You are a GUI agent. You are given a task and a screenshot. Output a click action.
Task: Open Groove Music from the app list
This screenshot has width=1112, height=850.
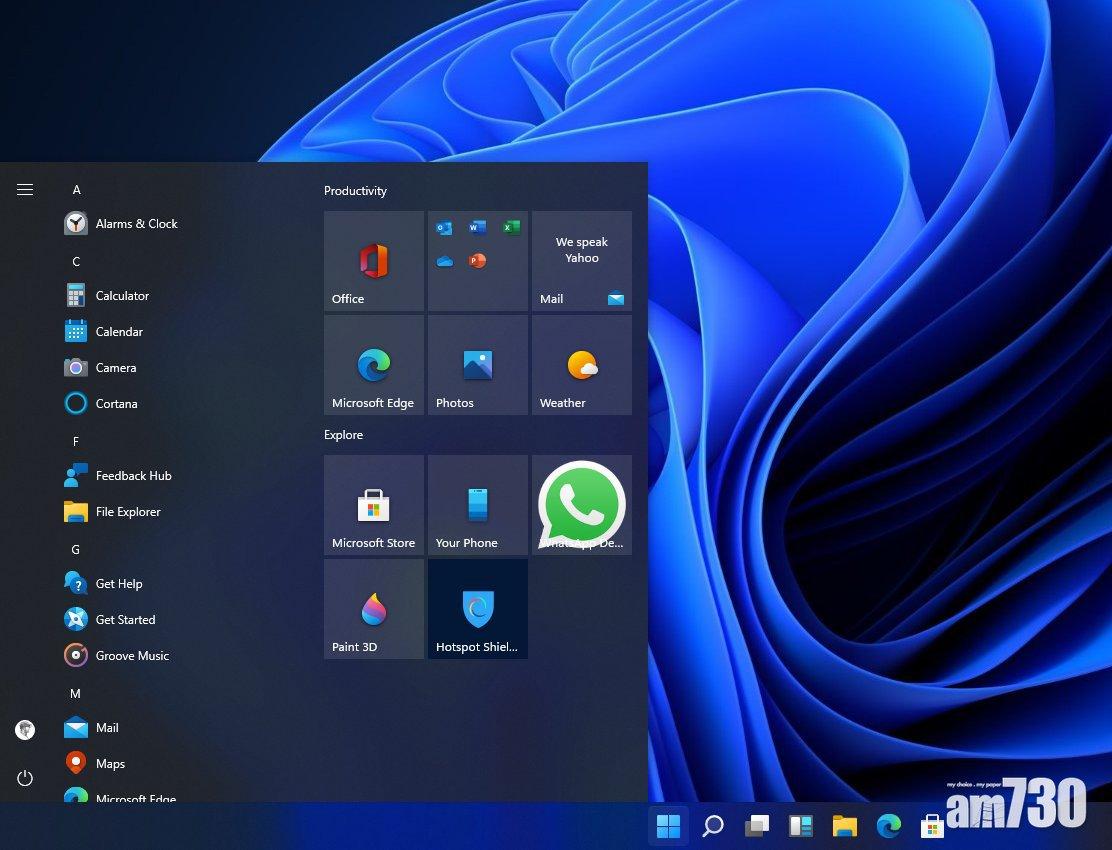tap(132, 656)
